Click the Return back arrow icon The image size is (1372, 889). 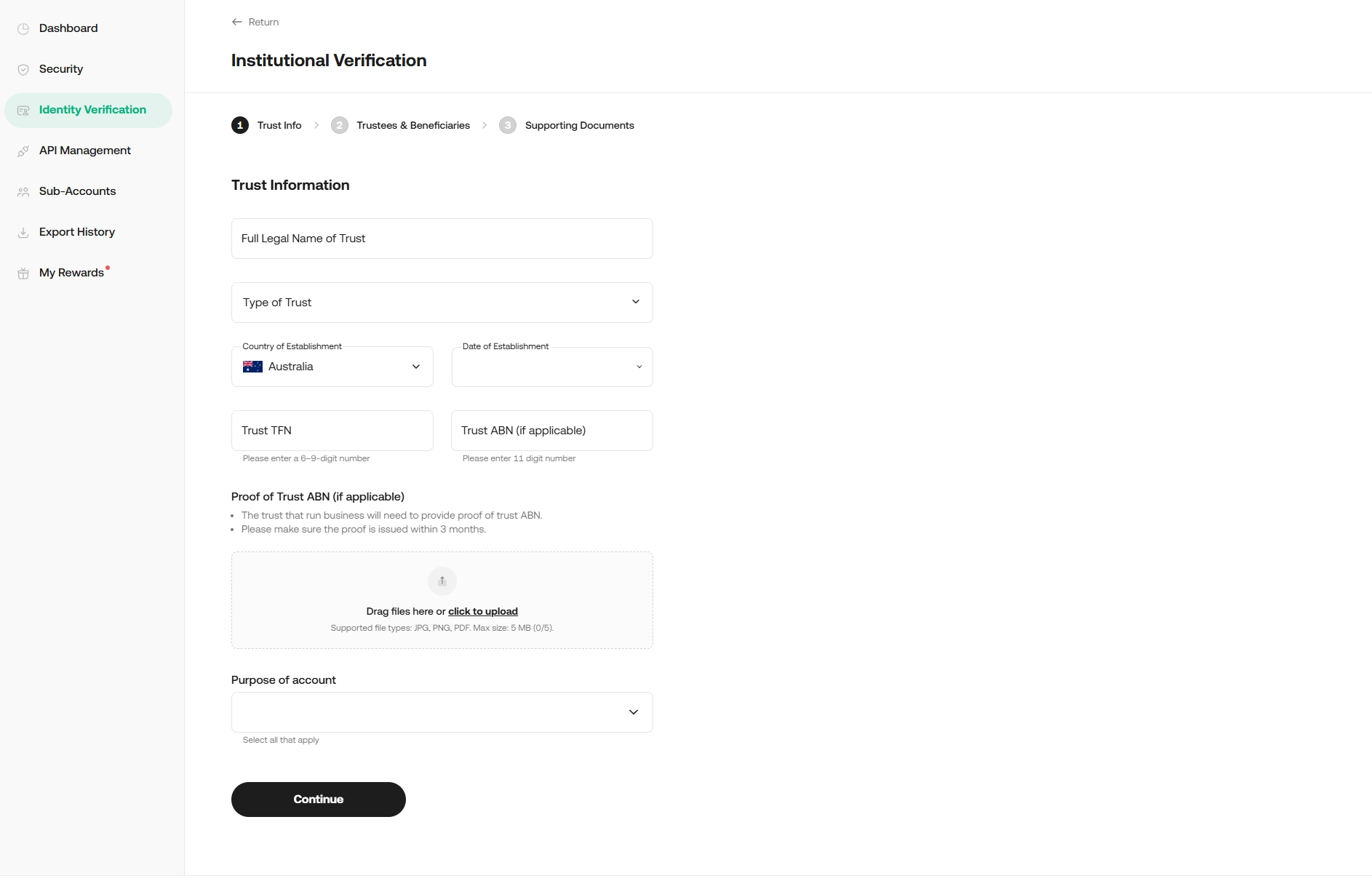point(236,22)
